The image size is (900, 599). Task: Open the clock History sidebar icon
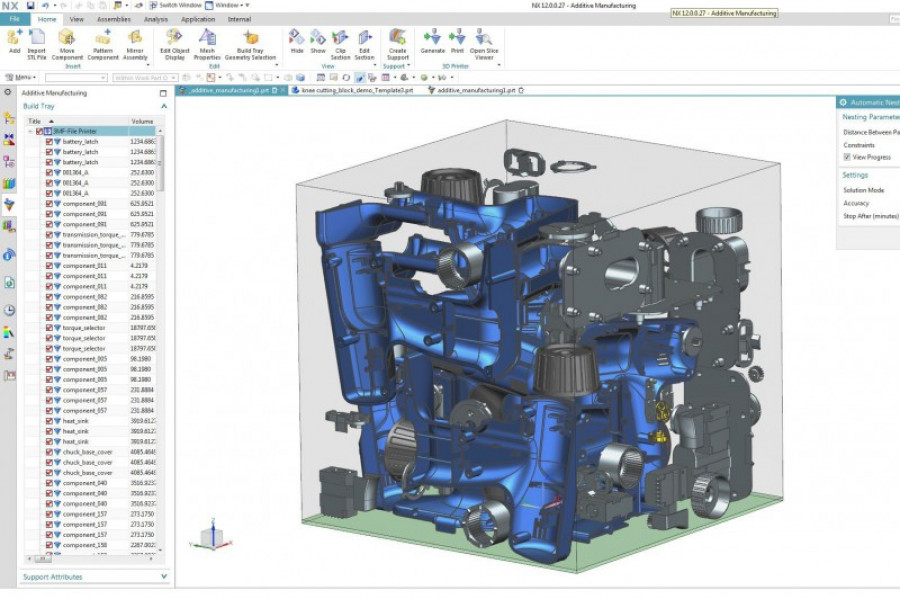(9, 310)
